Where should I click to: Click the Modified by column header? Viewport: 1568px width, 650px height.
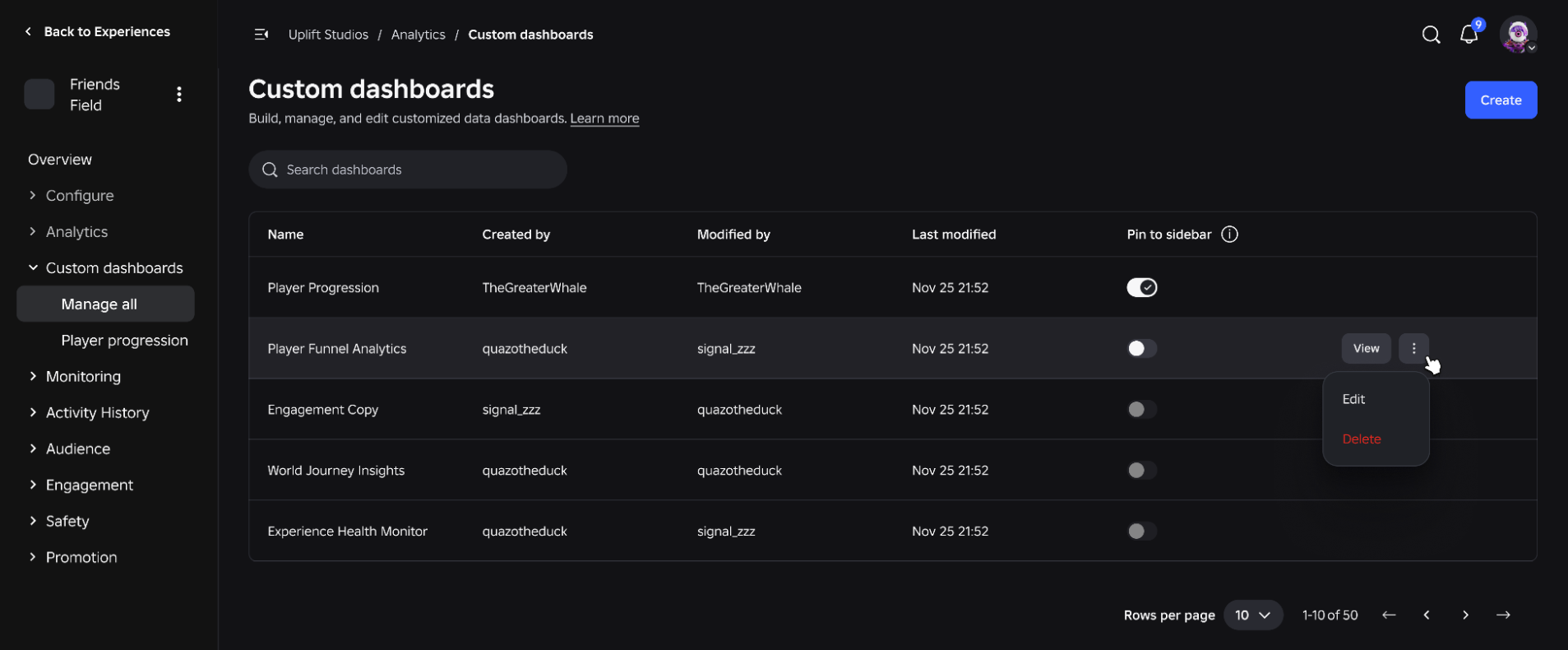pyautogui.click(x=733, y=234)
